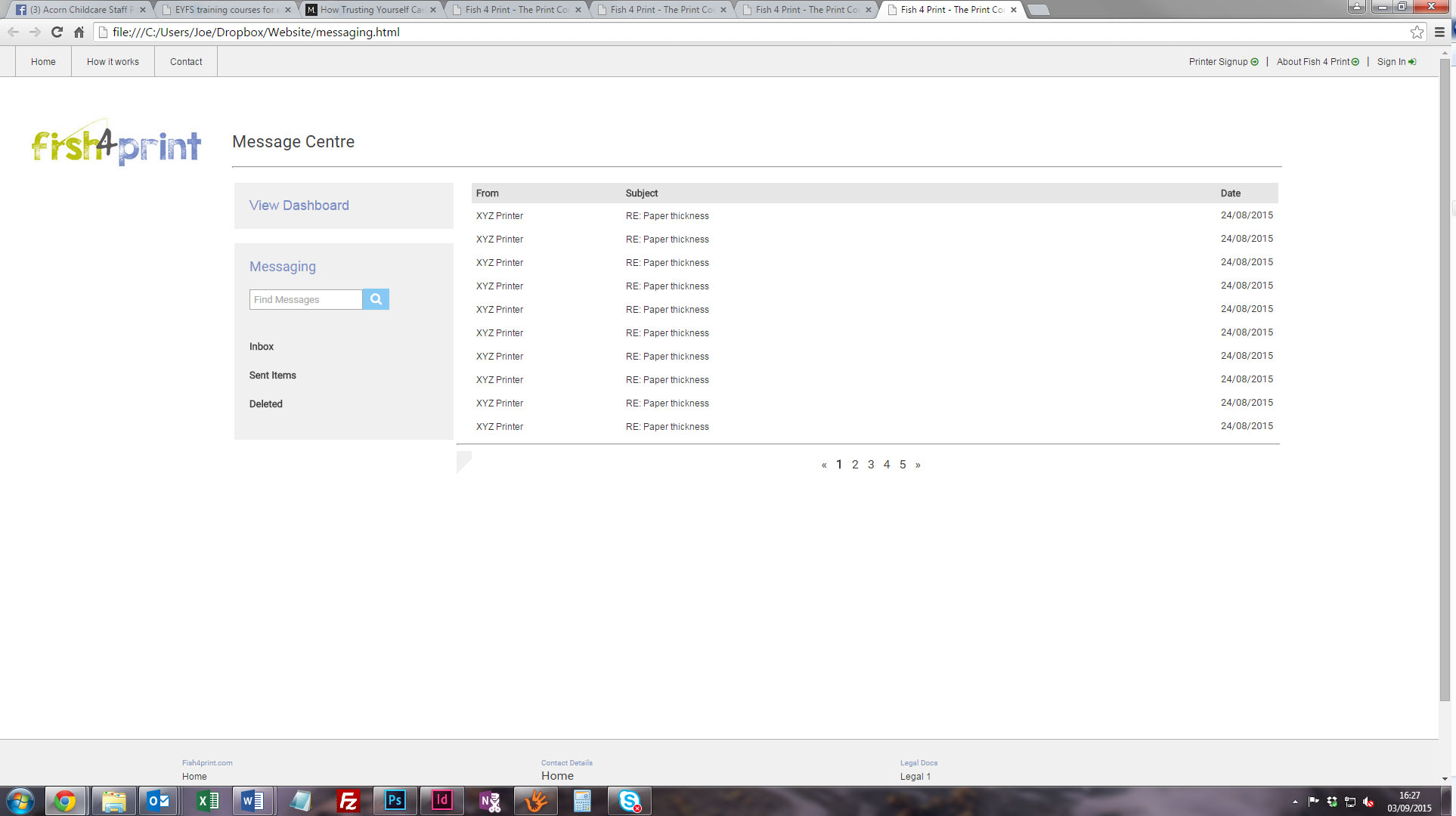Open FileZilla from the taskbar
This screenshot has height=816, width=1456.
348,801
